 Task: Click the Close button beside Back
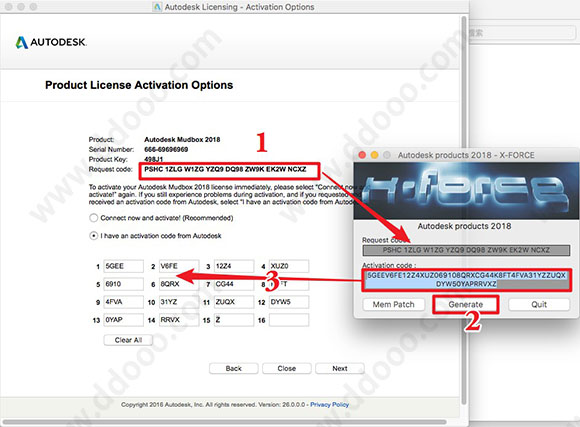pyautogui.click(x=287, y=369)
